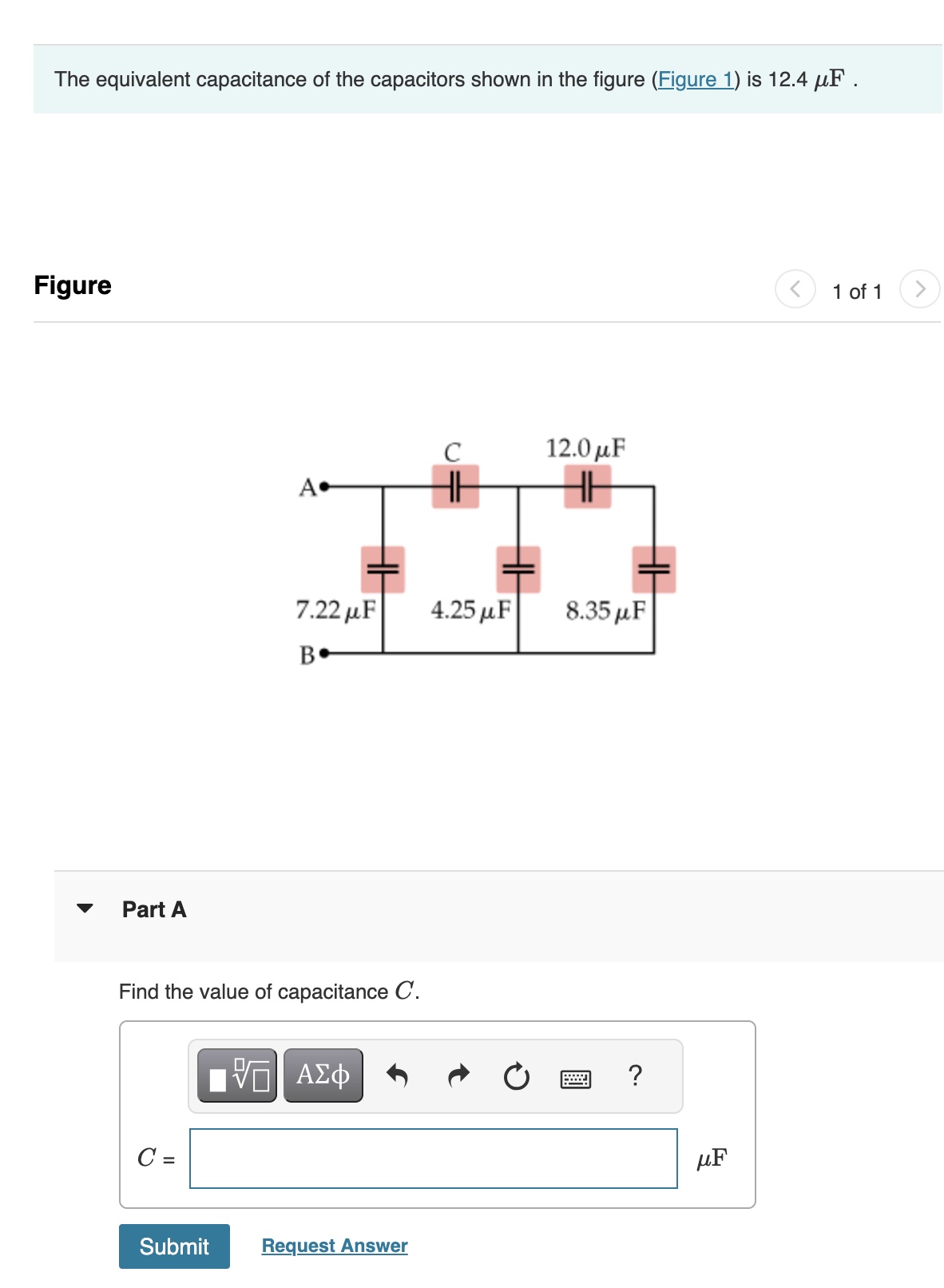Open help via the question mark icon
Viewport: 944px width, 1288px height.
coord(635,1076)
